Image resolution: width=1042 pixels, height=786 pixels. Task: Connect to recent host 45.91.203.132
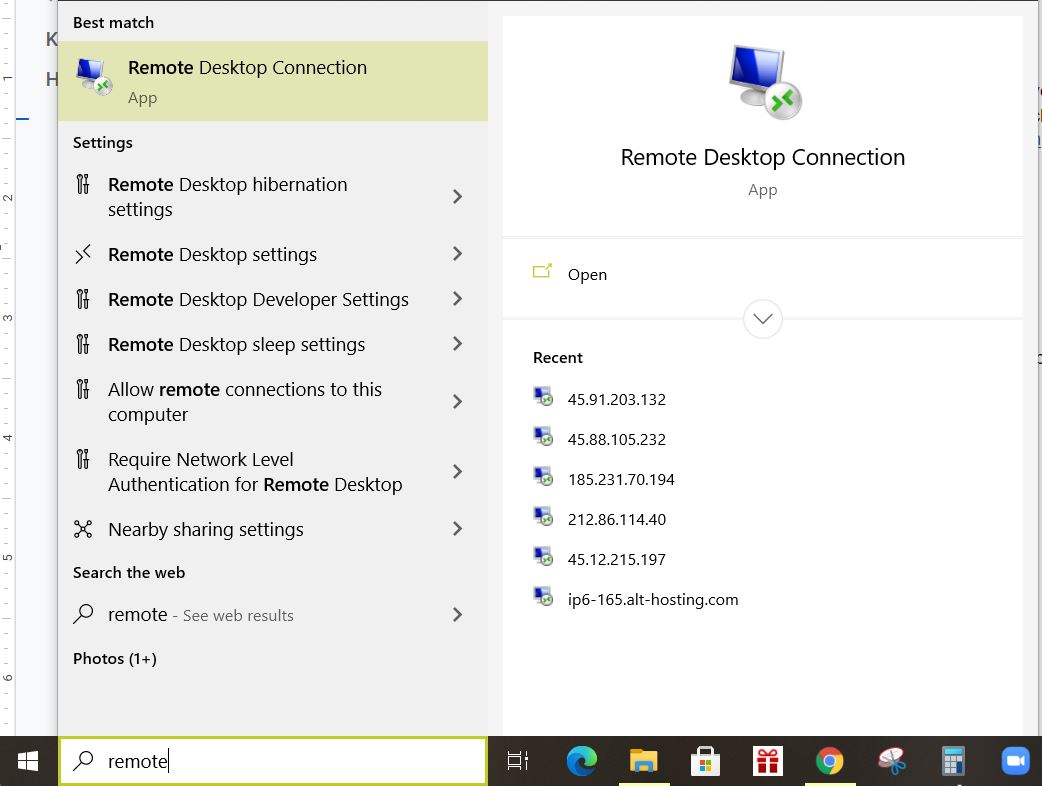616,399
